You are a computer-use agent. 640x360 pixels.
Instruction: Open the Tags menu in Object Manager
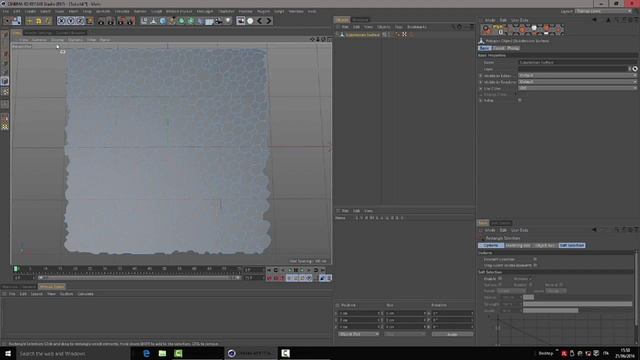pyautogui.click(x=398, y=27)
